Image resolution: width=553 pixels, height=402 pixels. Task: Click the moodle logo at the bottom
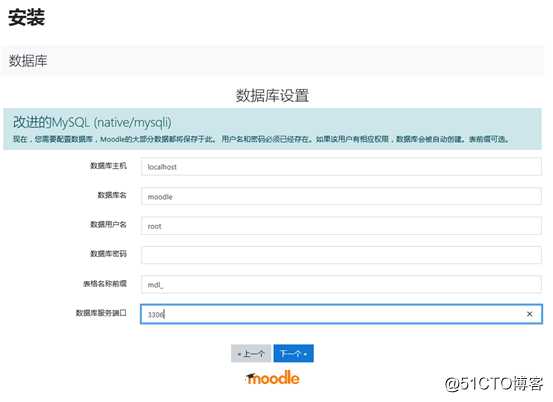[272, 378]
